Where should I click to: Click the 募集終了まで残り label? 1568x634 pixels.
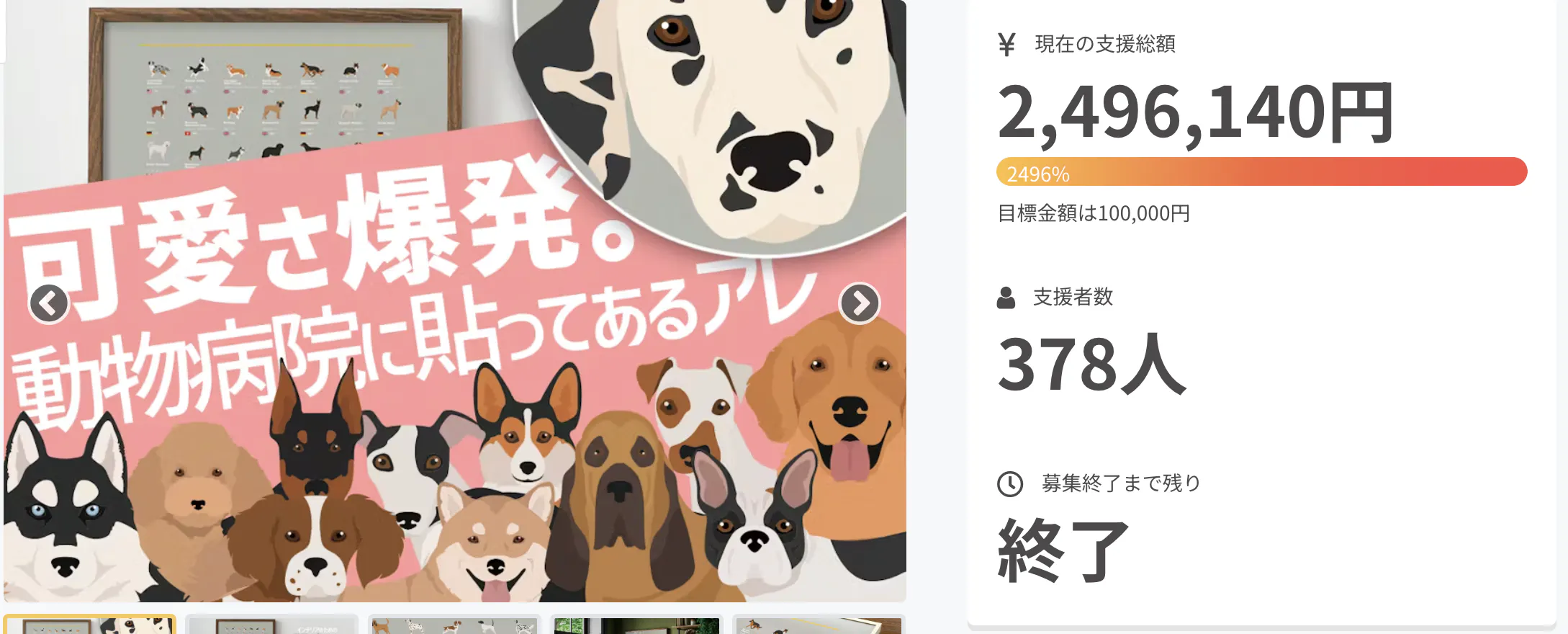tap(1122, 483)
